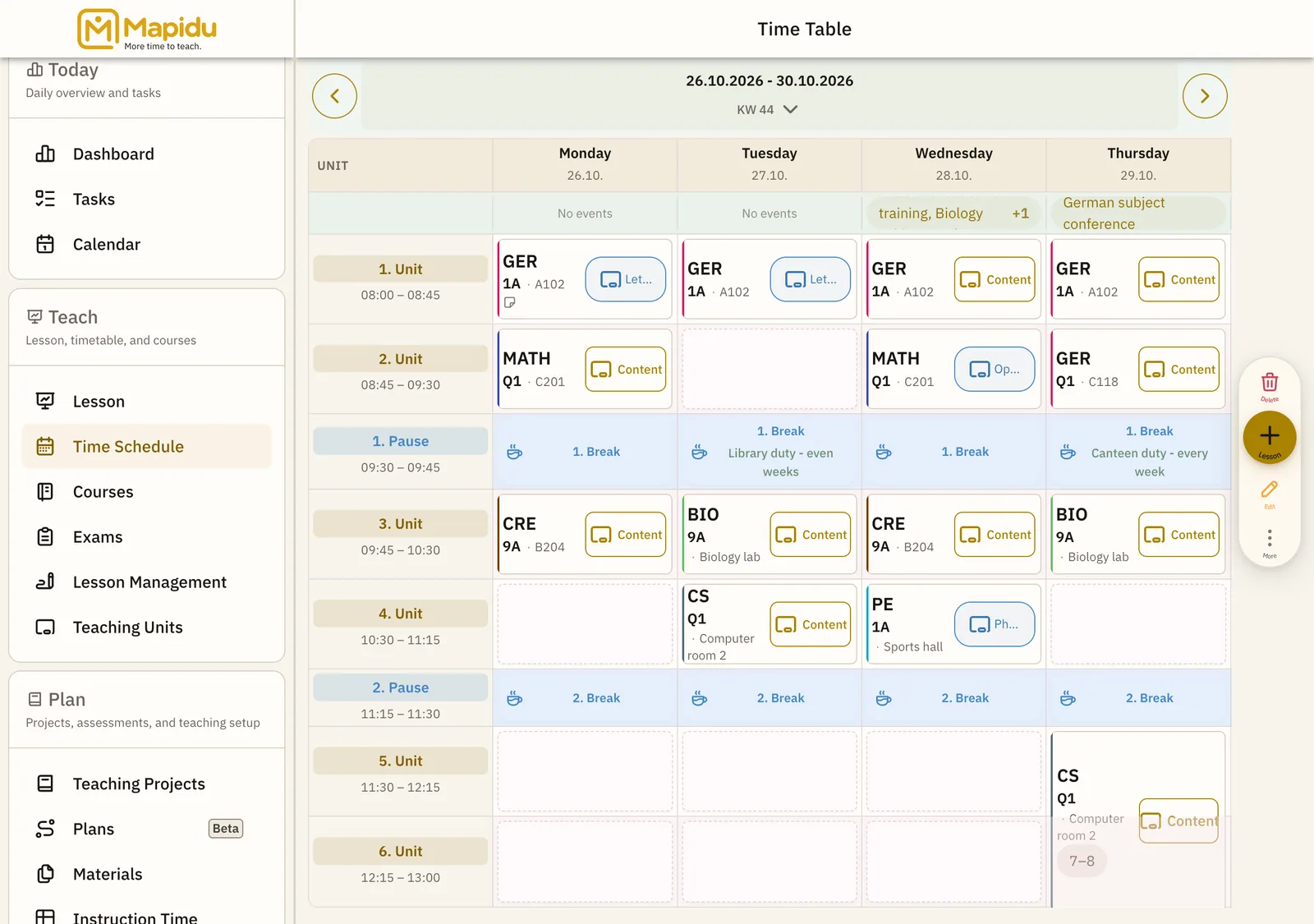Open Content for Monday MATH Q1
1314x924 pixels.
(x=626, y=370)
